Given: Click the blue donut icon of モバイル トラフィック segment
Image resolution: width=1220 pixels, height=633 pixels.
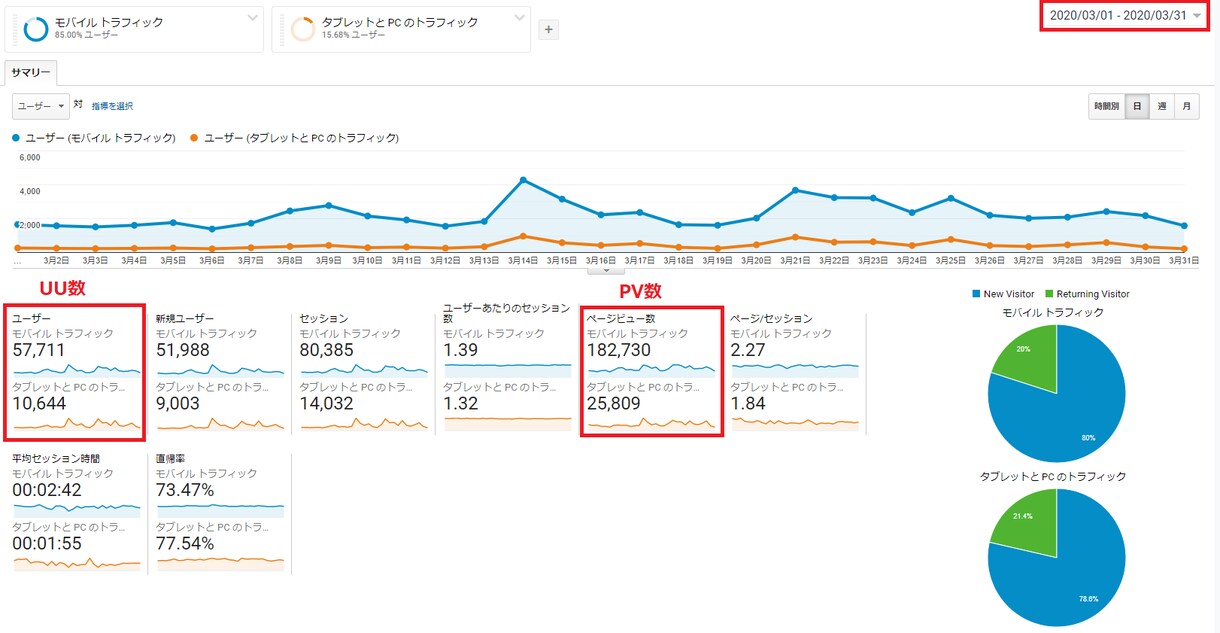Looking at the screenshot, I should [37, 29].
